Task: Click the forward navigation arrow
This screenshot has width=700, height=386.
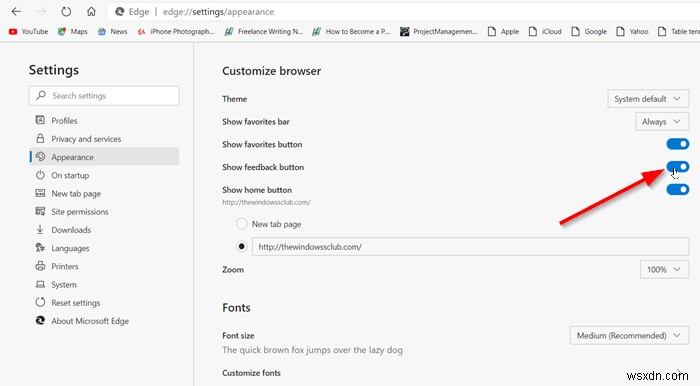Action: [42, 12]
